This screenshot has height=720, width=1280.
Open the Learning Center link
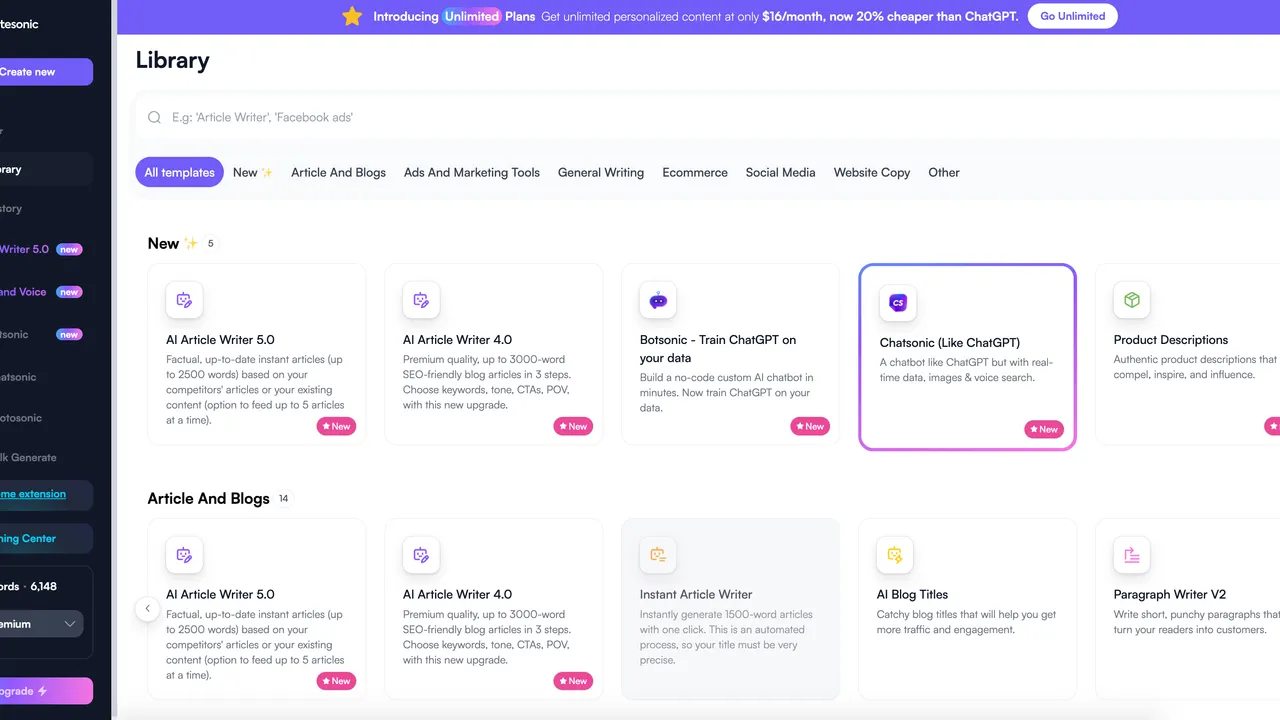45,538
